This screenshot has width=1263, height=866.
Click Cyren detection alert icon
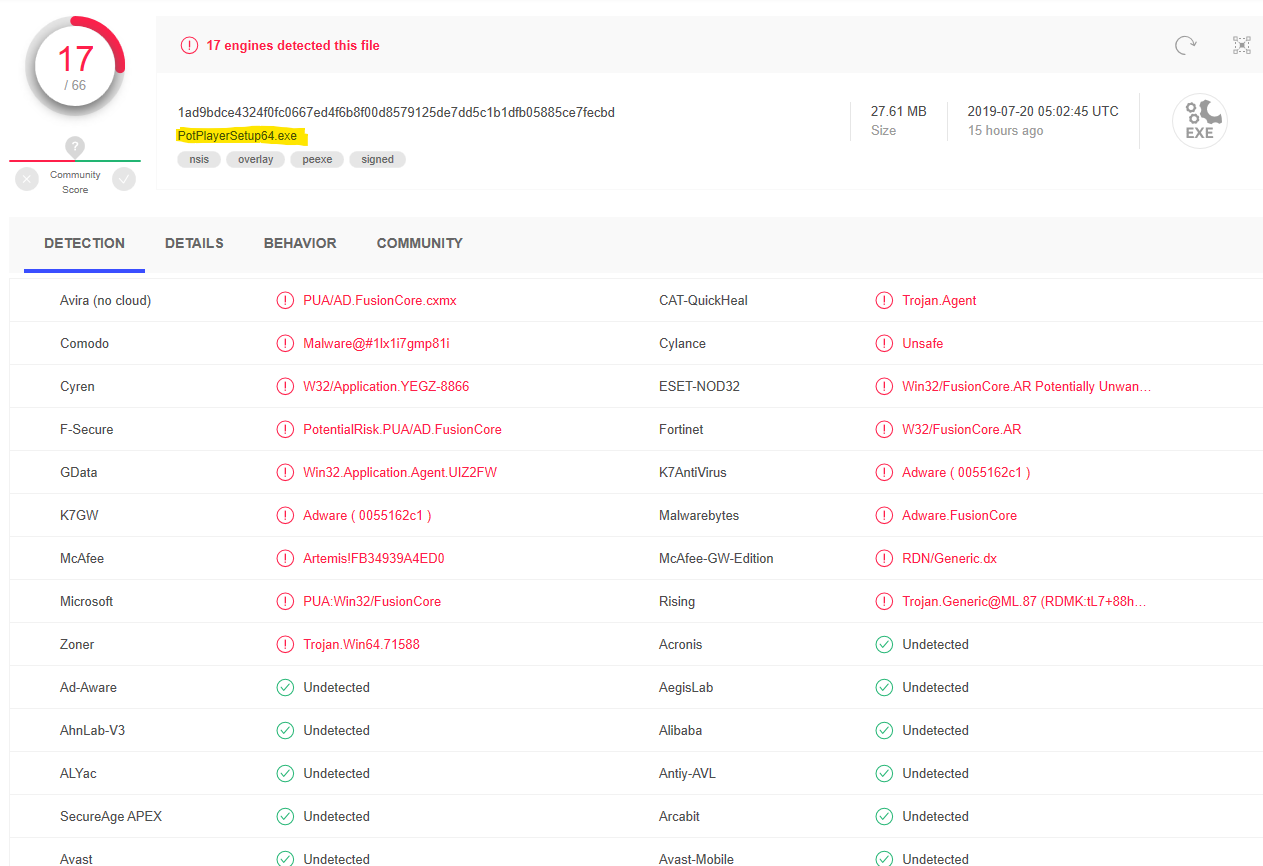pyautogui.click(x=285, y=386)
